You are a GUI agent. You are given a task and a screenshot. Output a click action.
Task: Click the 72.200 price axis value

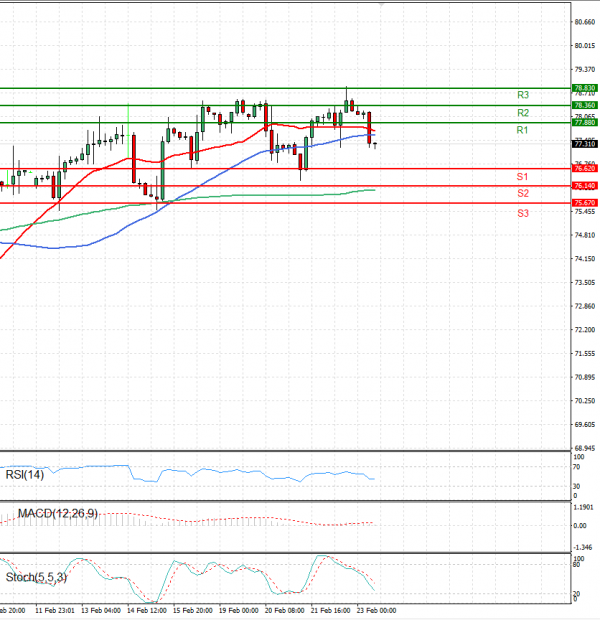(x=585, y=330)
